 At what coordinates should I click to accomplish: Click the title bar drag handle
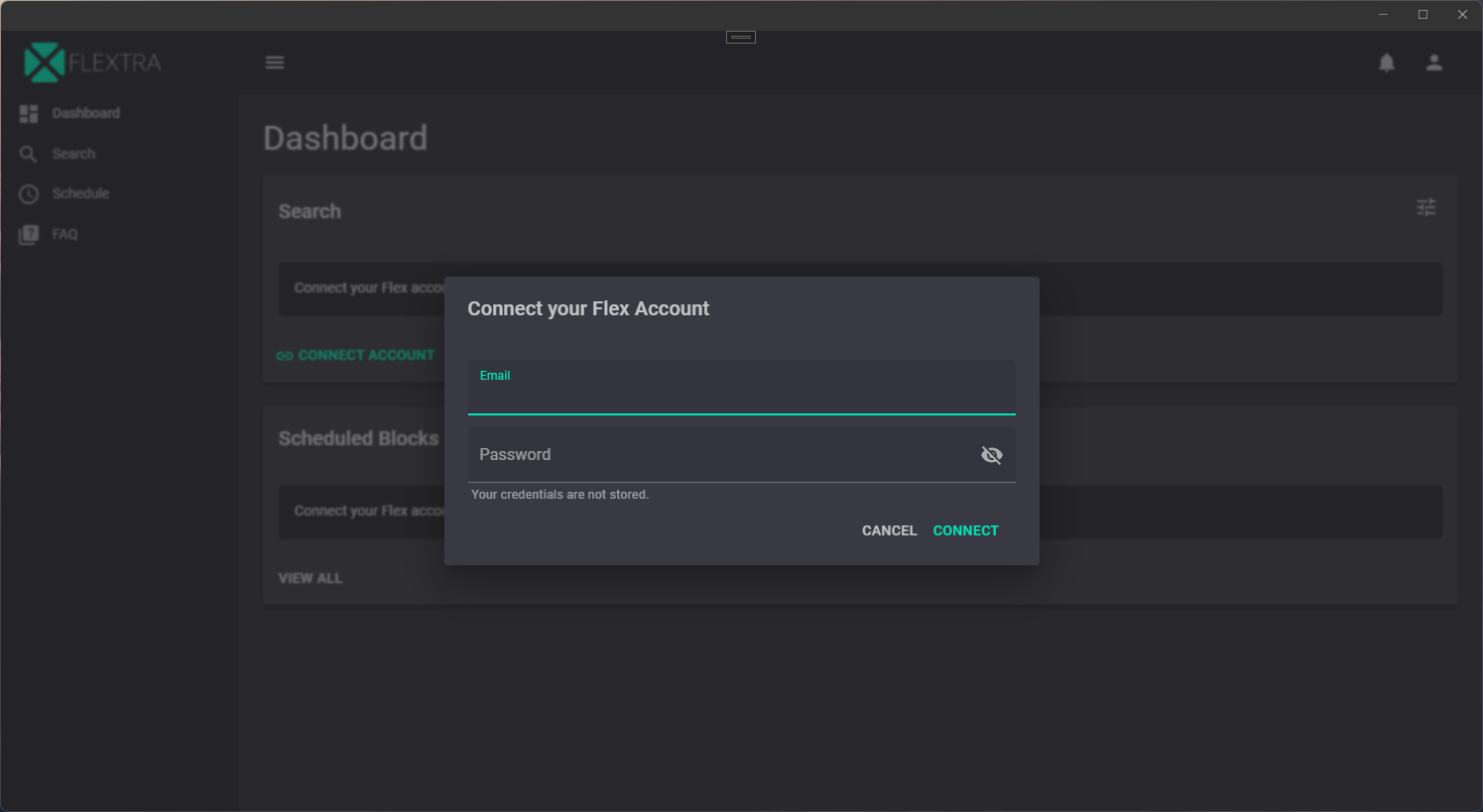(741, 38)
